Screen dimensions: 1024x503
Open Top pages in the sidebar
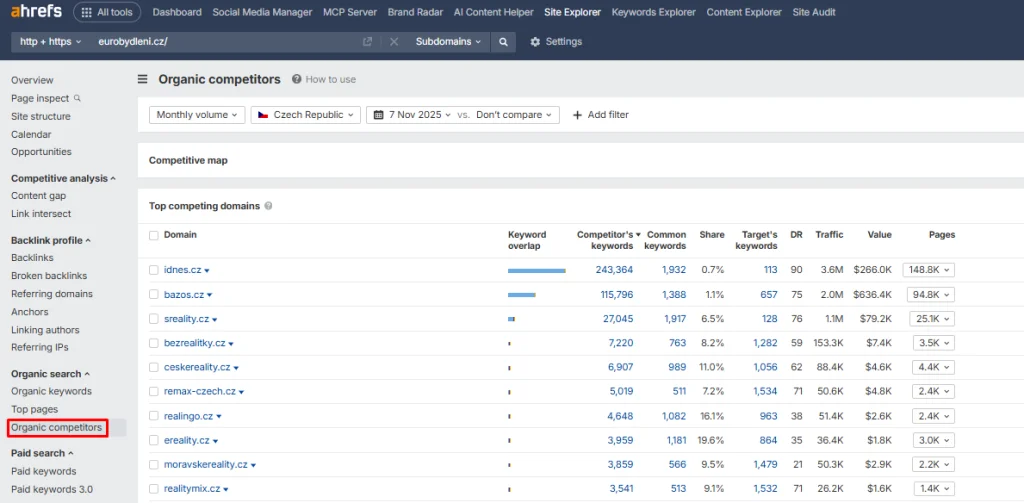point(35,410)
